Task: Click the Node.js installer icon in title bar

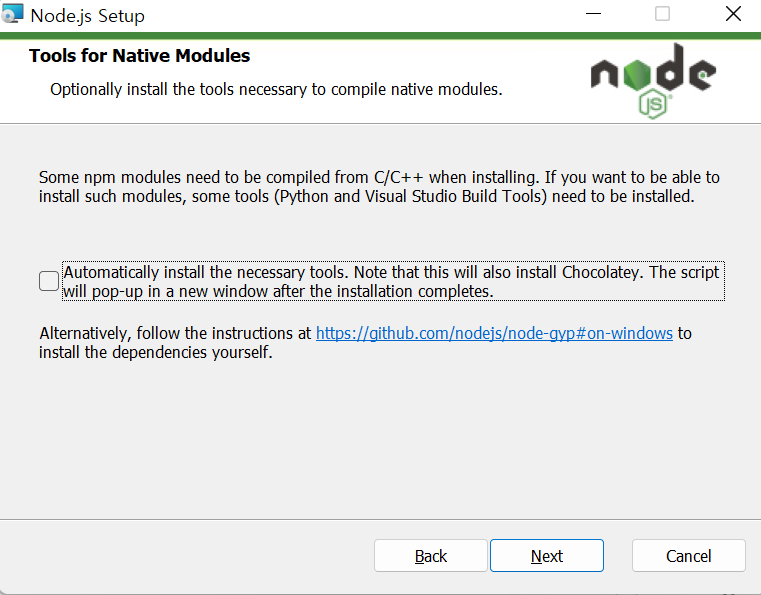Action: click(12, 13)
